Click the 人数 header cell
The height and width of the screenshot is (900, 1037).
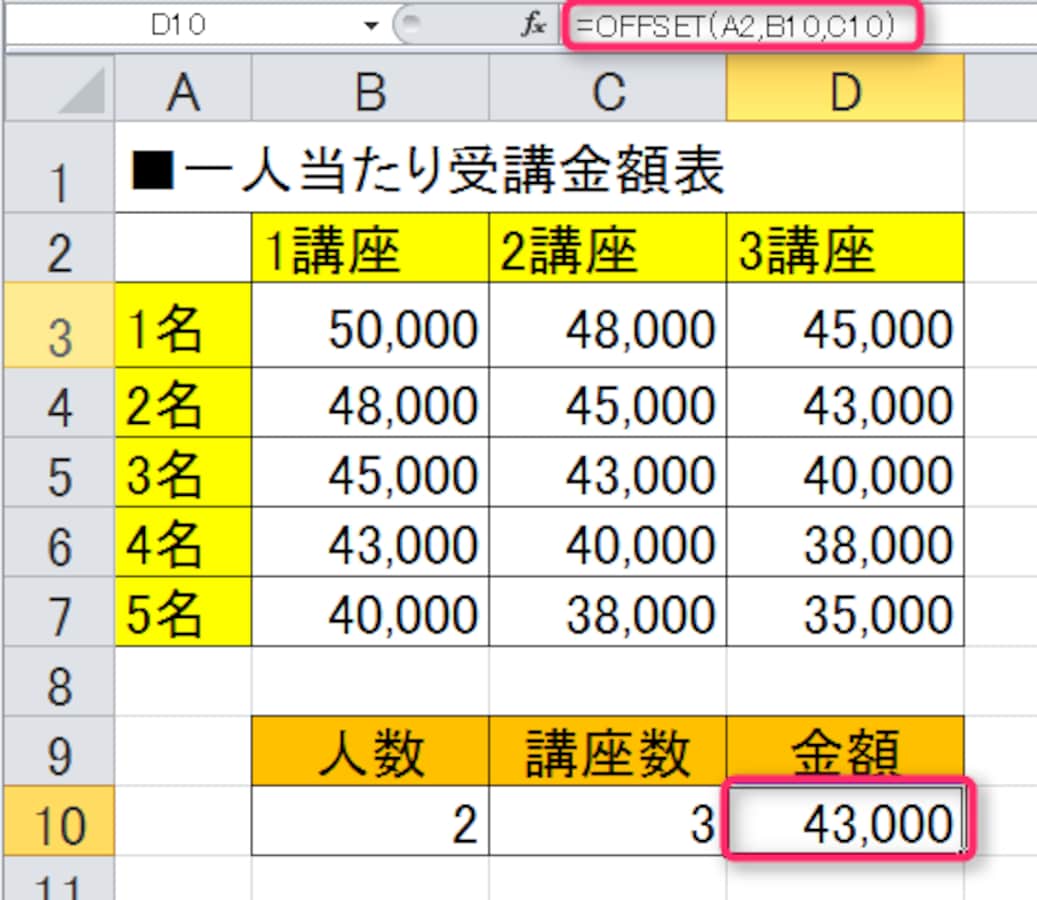point(370,751)
